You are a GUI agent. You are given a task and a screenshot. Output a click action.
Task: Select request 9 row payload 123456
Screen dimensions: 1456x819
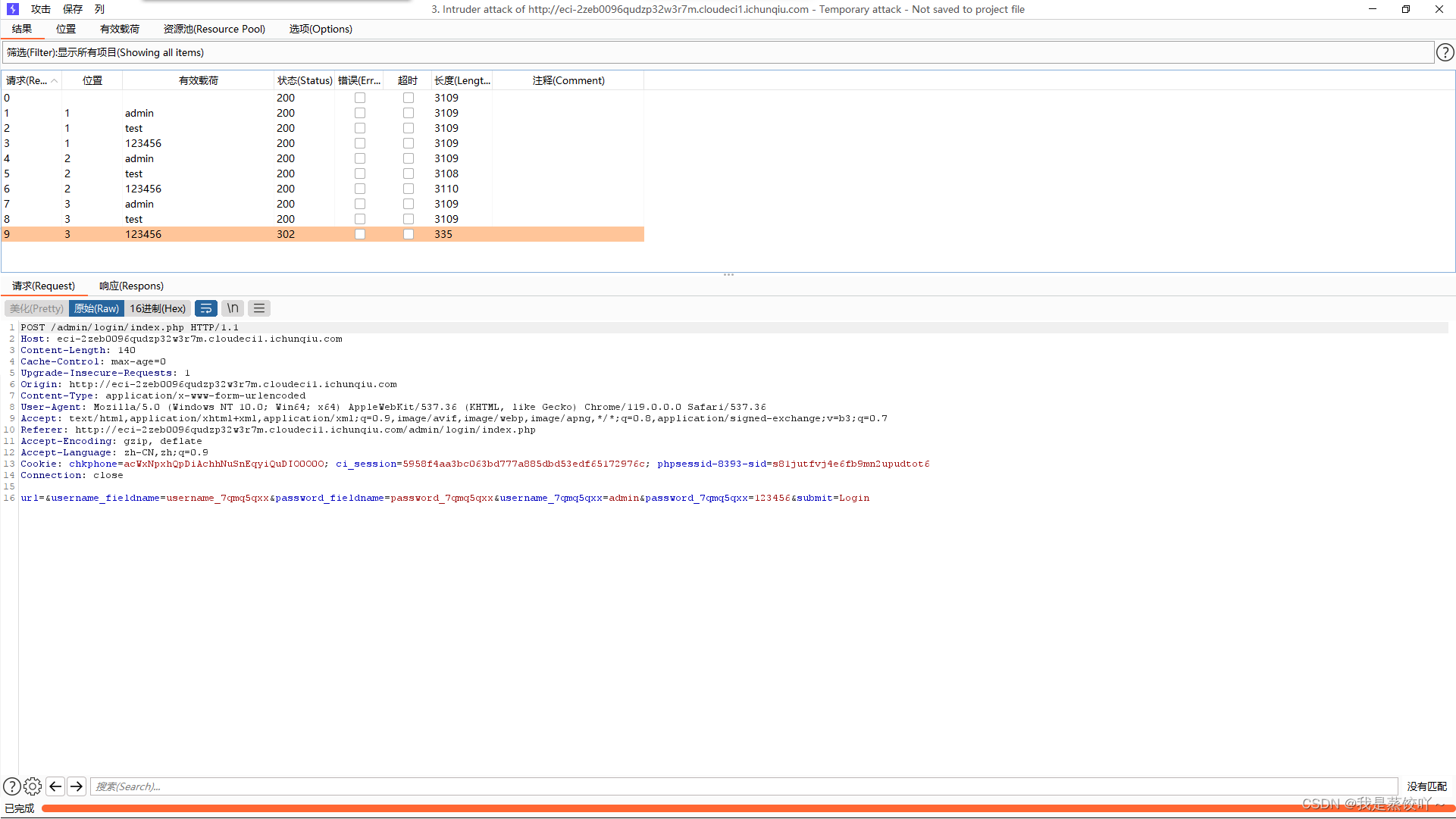(323, 234)
